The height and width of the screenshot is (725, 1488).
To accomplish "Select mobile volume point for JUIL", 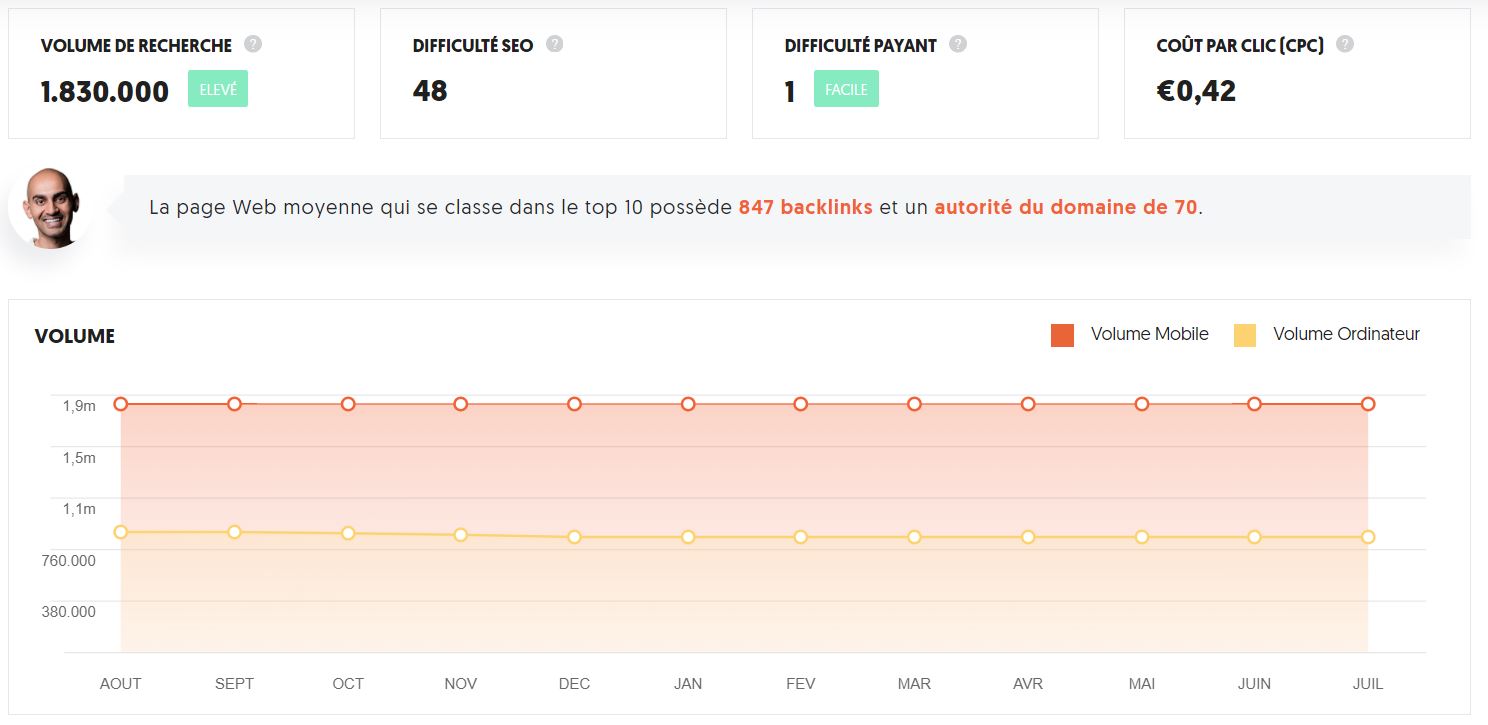I will point(1368,404).
